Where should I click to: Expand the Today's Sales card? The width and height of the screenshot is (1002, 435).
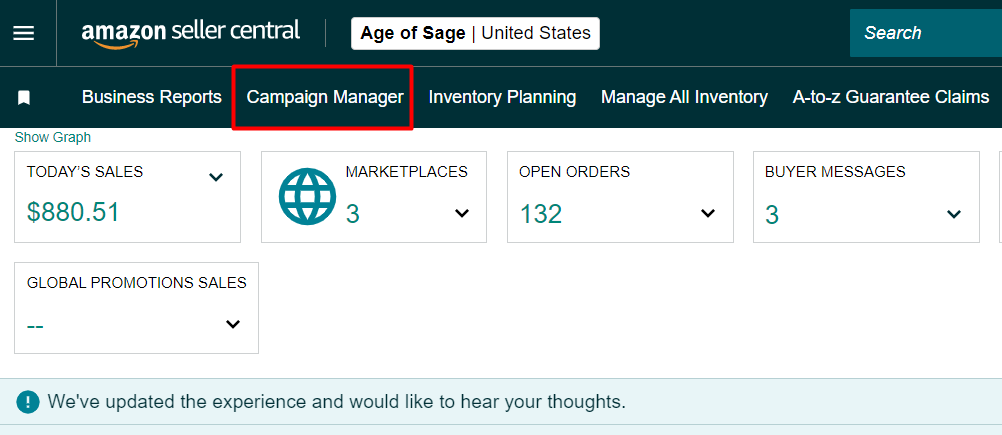[215, 178]
